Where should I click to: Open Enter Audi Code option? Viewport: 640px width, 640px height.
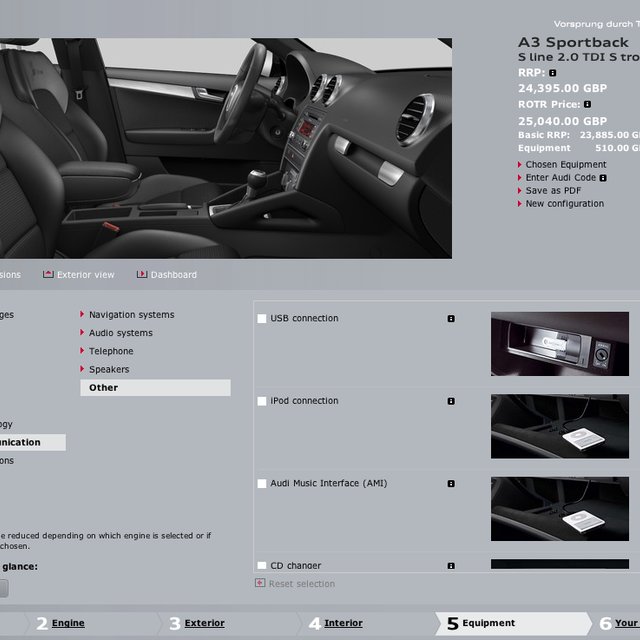(x=561, y=178)
